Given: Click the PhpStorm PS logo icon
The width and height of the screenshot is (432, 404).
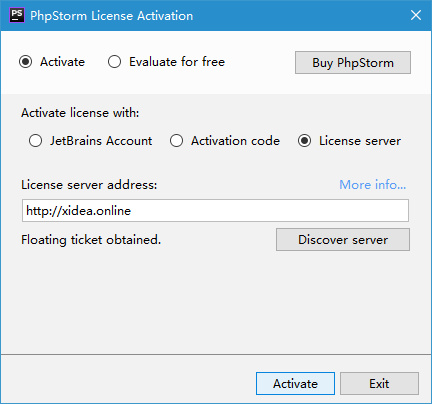Looking at the screenshot, I should (17, 15).
